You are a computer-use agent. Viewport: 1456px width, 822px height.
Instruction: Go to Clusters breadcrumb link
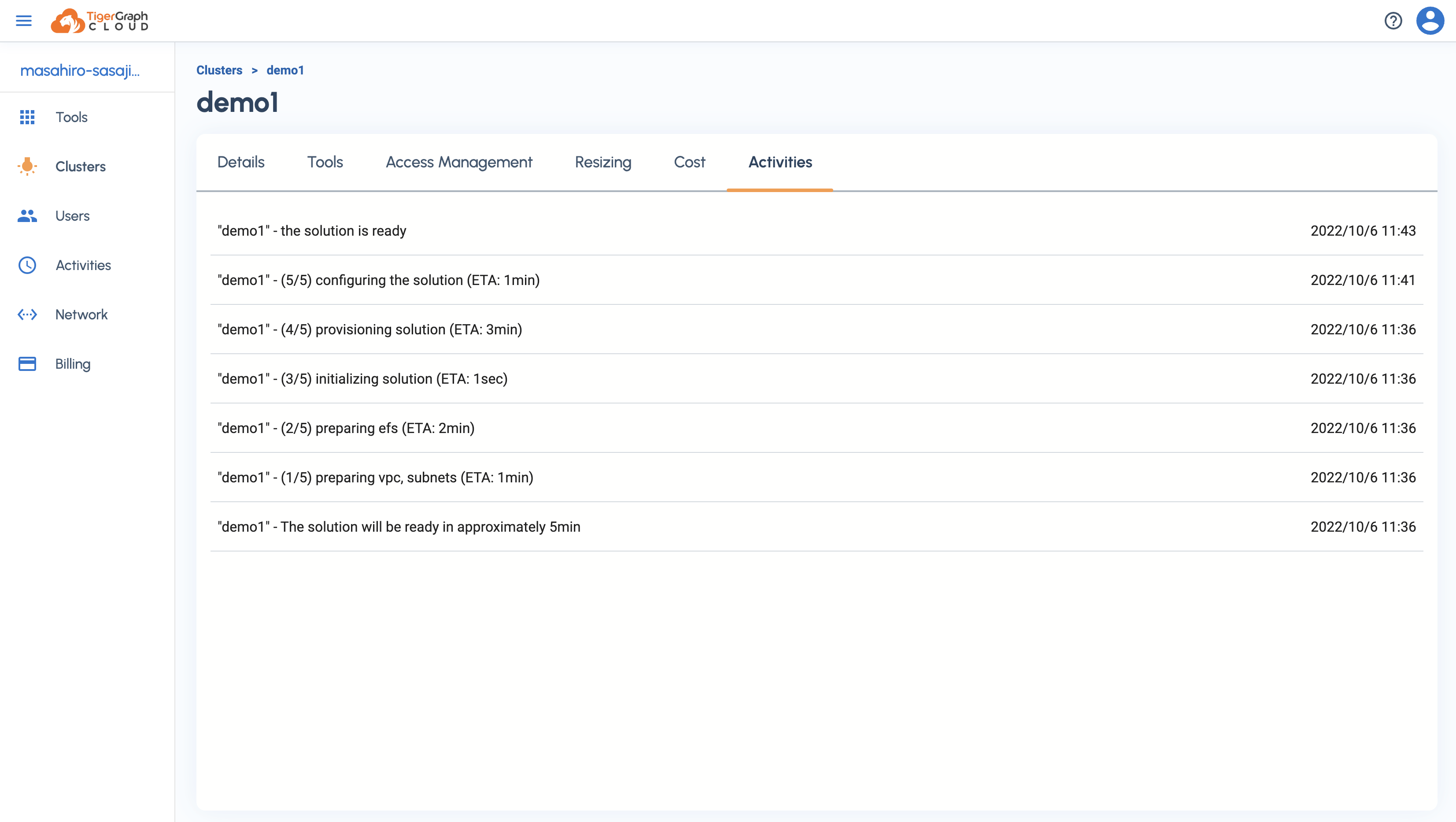tap(219, 70)
